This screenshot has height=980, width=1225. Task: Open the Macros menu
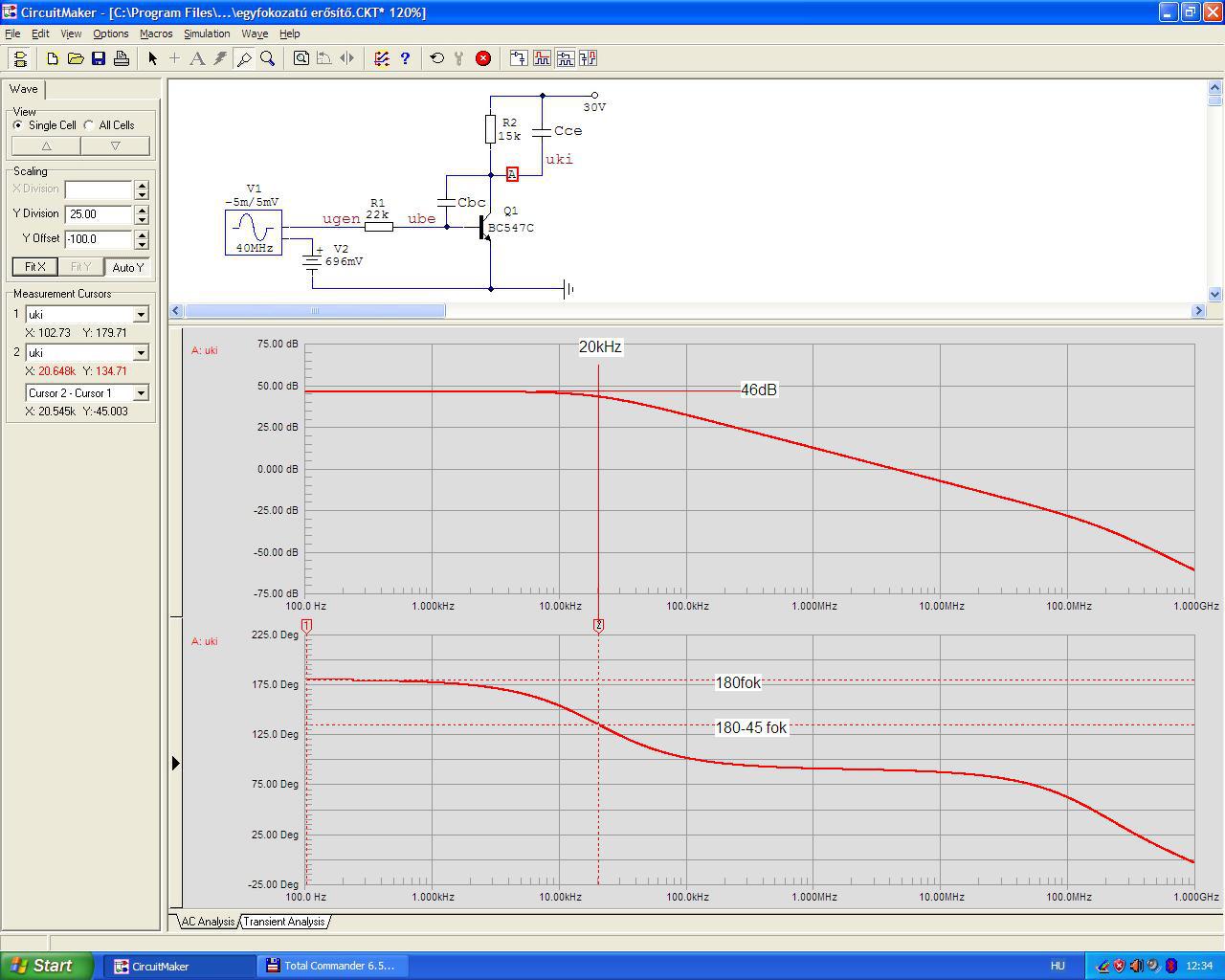156,33
